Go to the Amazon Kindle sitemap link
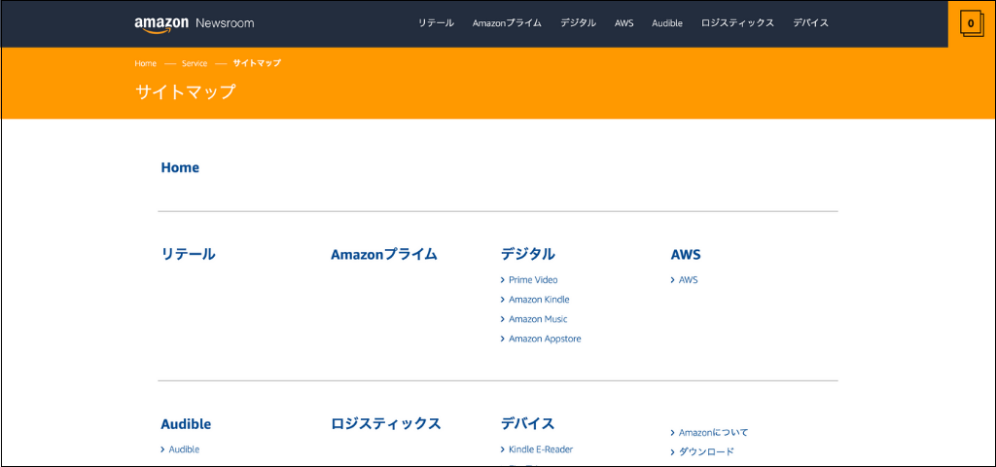 (x=539, y=300)
